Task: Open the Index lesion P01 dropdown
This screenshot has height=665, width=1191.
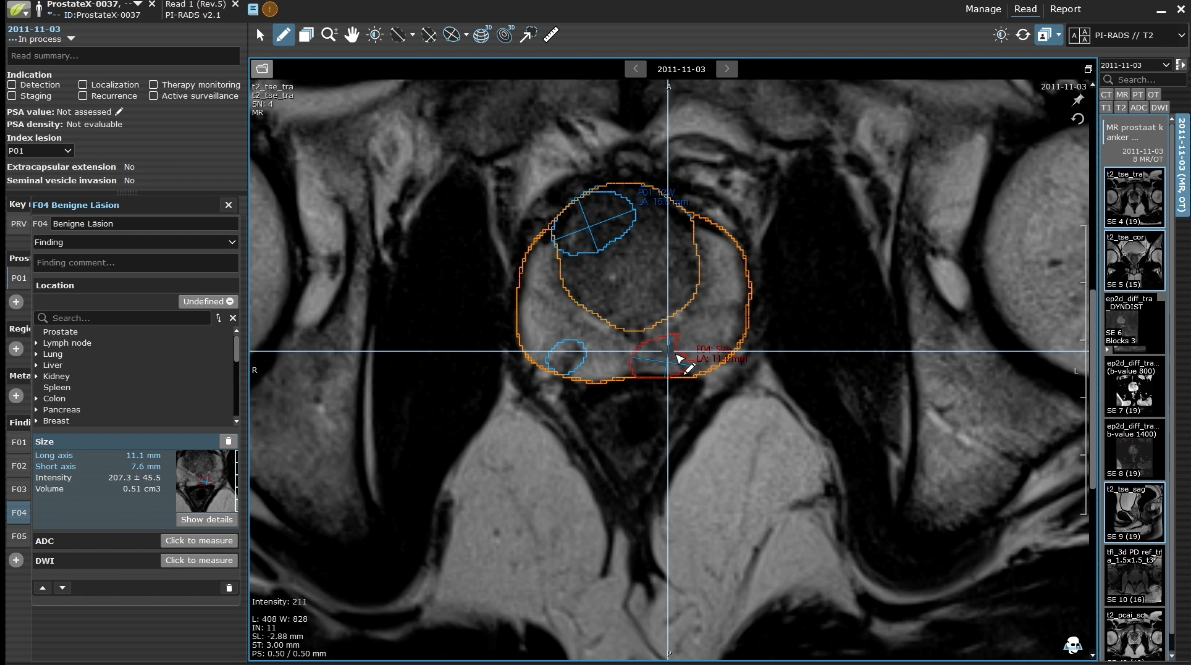Action: 40,150
